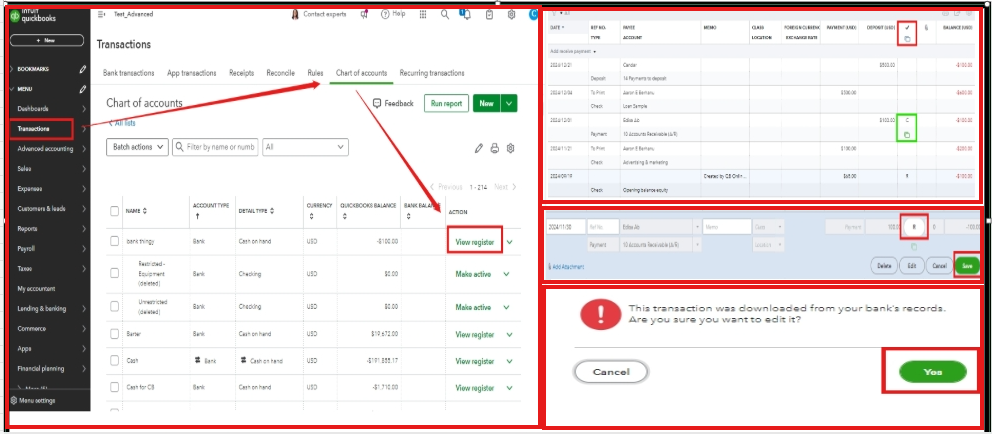Screen dimensions: 992x434
Task: Edit menu with the pencil icon
Action: [82, 89]
